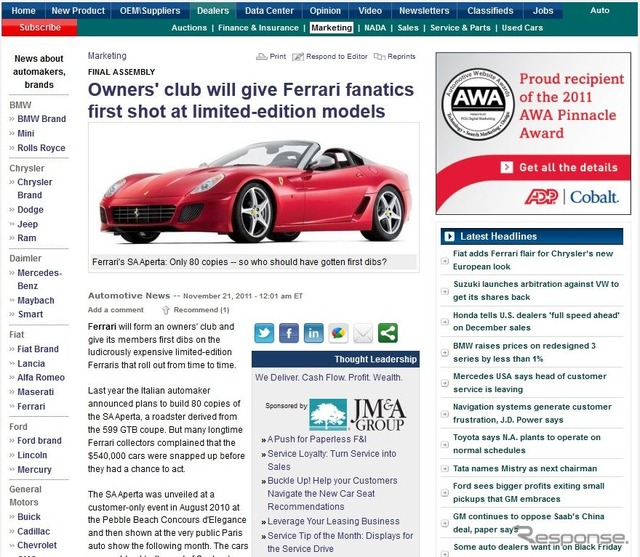The height and width of the screenshot is (557, 640).
Task: Open the Home tab
Action: pos(23,11)
